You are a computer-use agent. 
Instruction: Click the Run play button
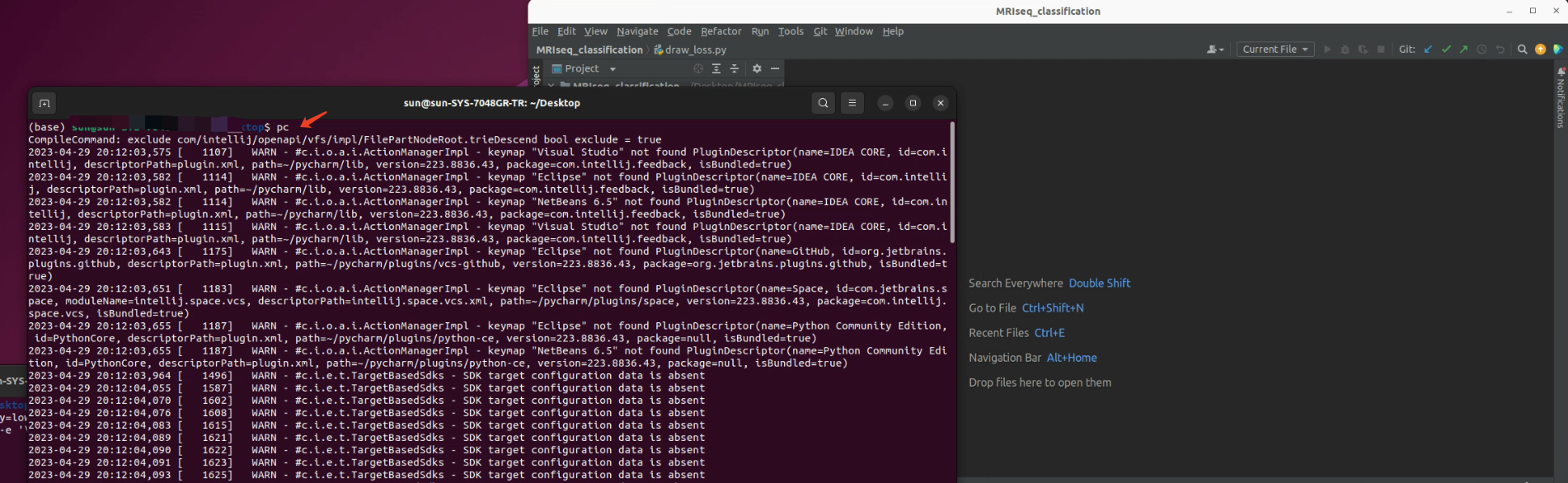click(1327, 49)
